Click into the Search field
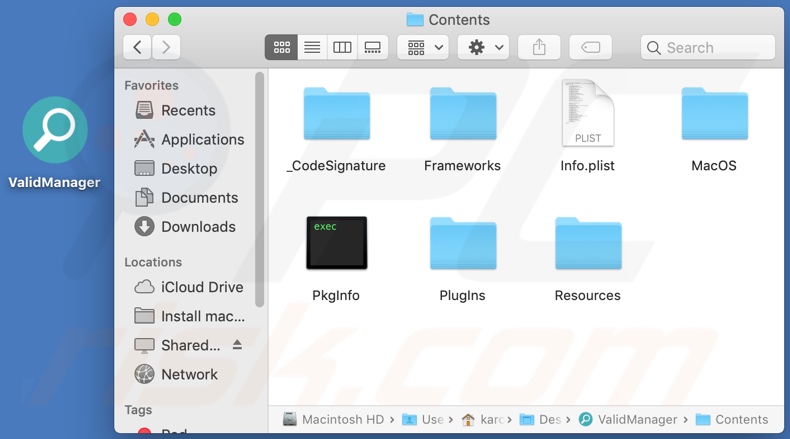Screen dimensions: 790x439 (707, 47)
